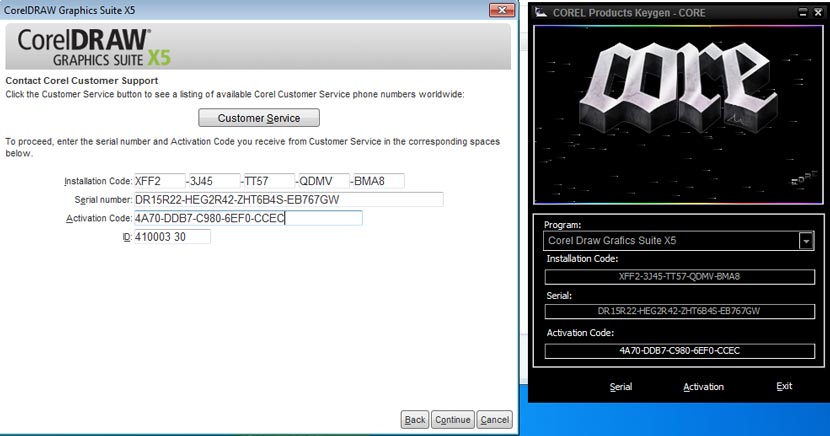Click the QDMV installation code field
830x436 pixels.
pyautogui.click(x=324, y=181)
